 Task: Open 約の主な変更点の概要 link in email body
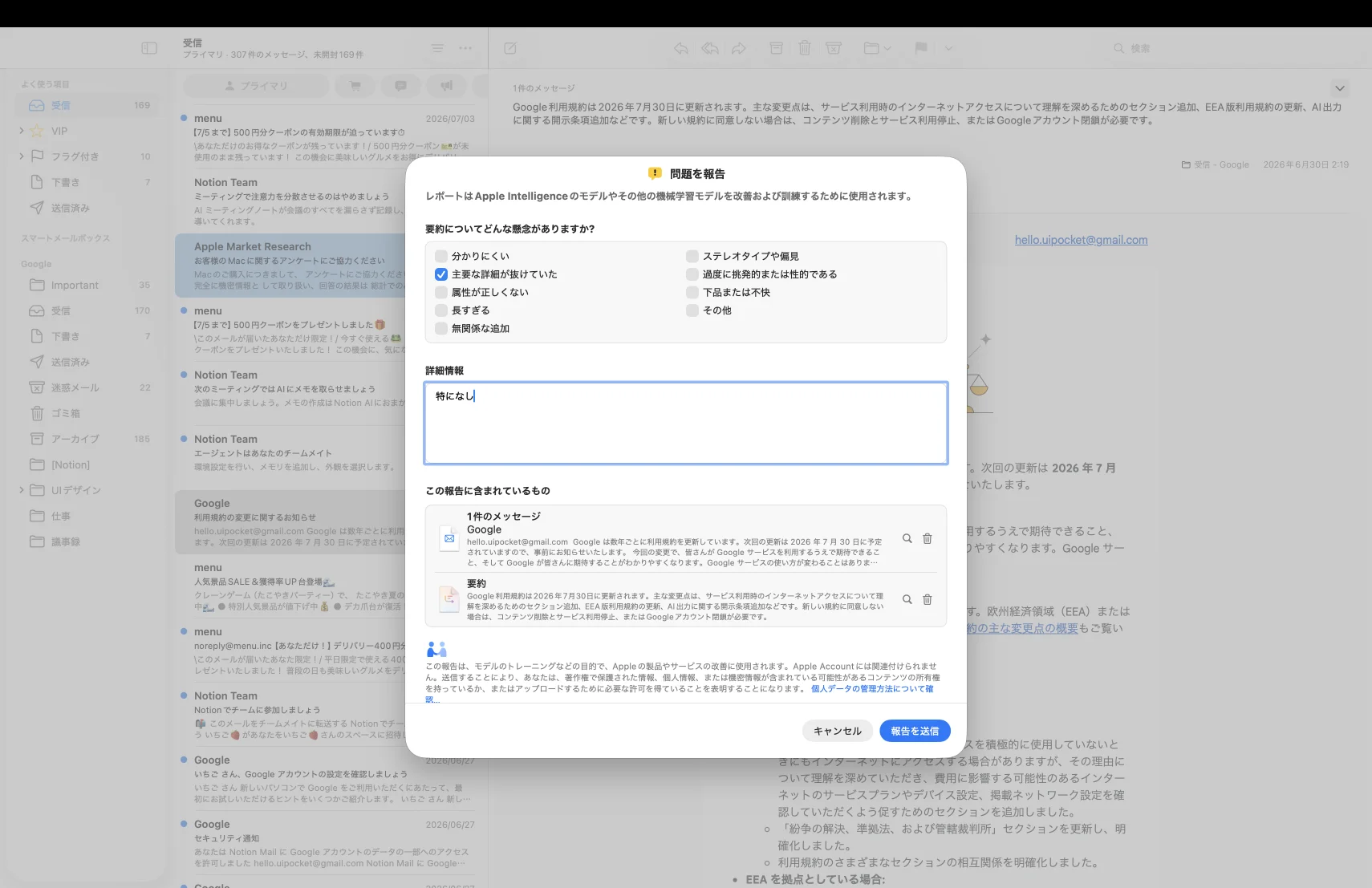[x=1022, y=628]
